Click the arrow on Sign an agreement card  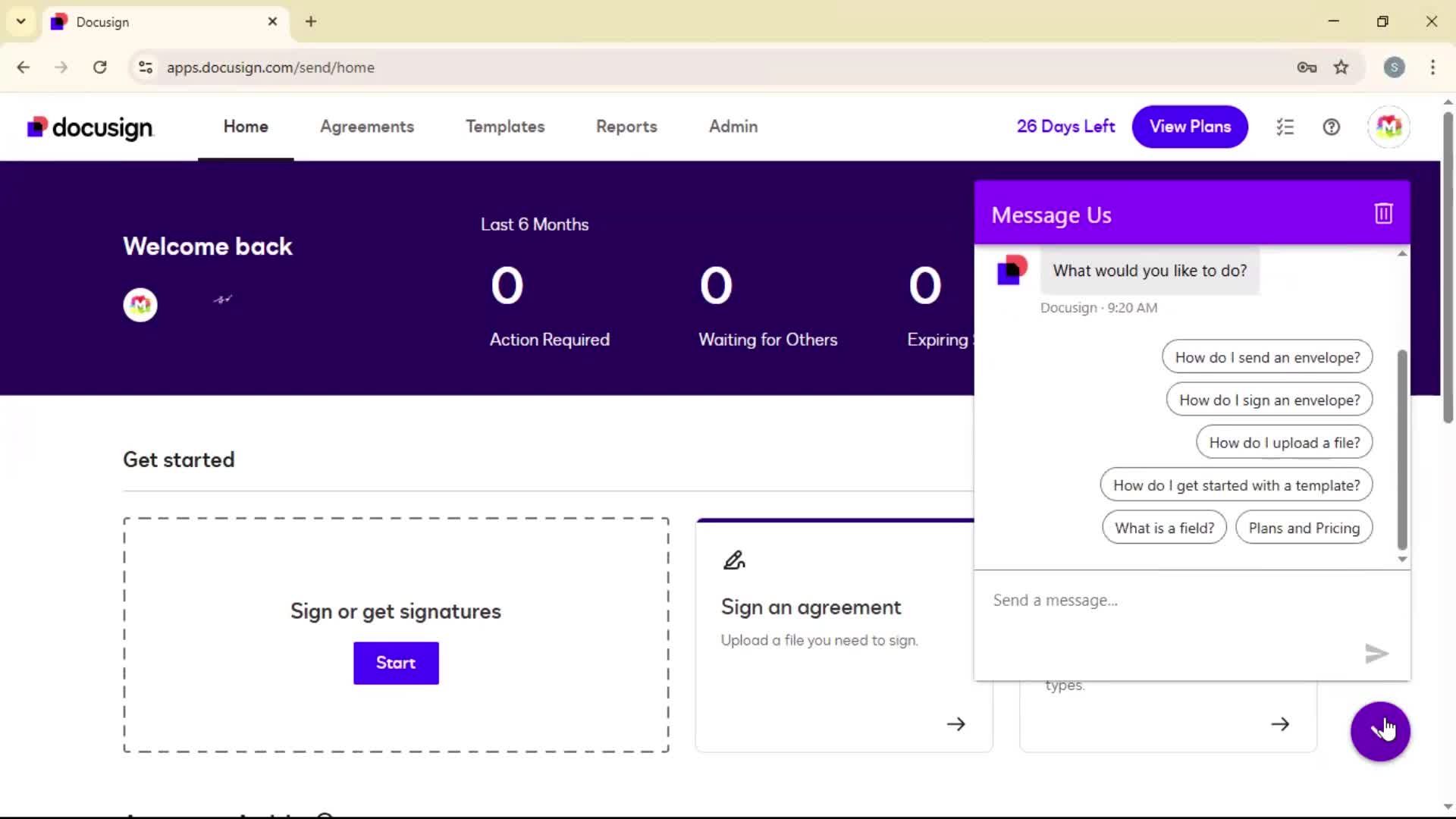pyautogui.click(x=955, y=724)
